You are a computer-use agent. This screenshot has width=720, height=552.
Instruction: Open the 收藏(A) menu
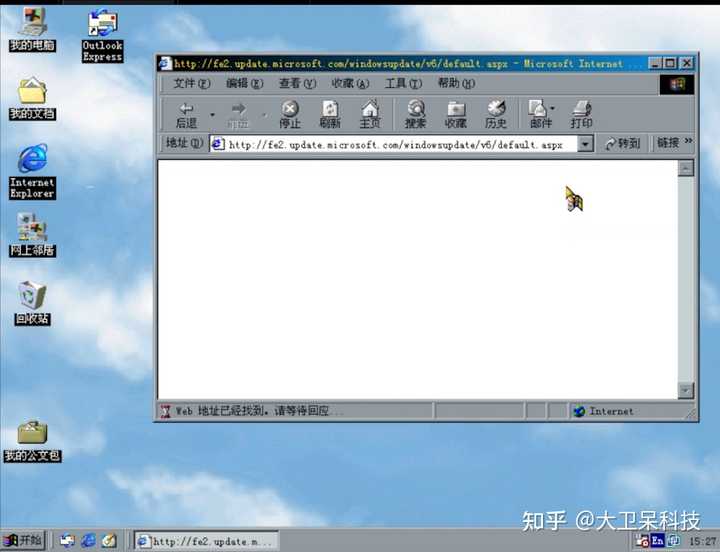click(x=350, y=83)
